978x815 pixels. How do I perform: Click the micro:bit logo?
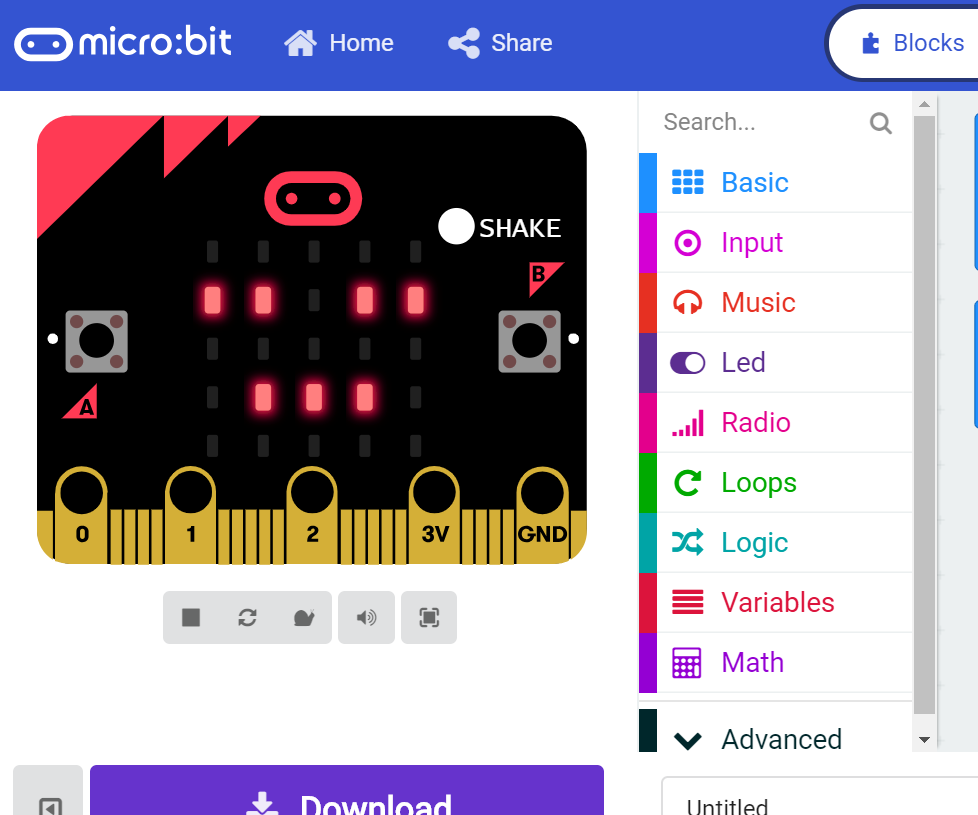(120, 42)
